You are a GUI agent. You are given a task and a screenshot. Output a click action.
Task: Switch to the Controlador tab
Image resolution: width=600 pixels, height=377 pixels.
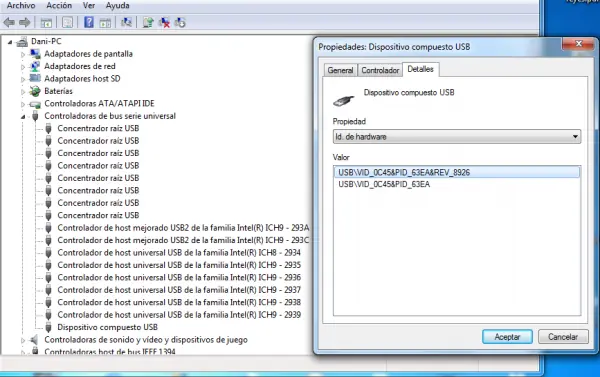[x=380, y=70]
